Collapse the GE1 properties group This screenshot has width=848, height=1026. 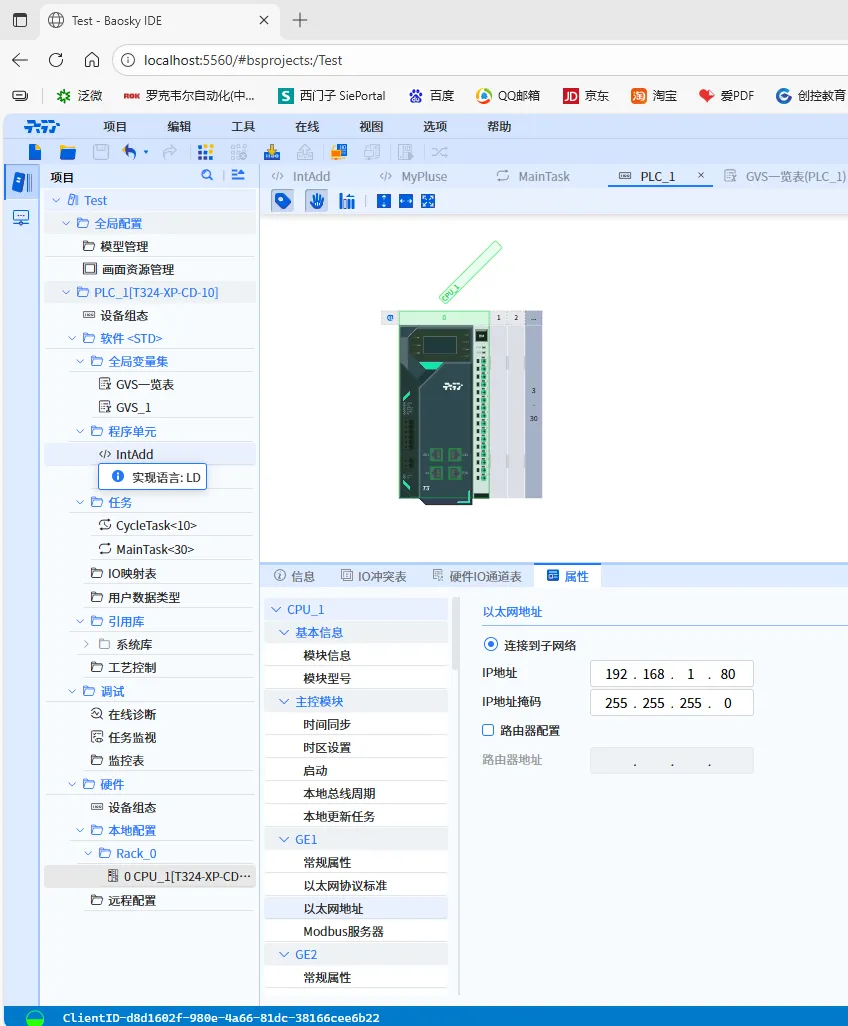click(x=284, y=840)
